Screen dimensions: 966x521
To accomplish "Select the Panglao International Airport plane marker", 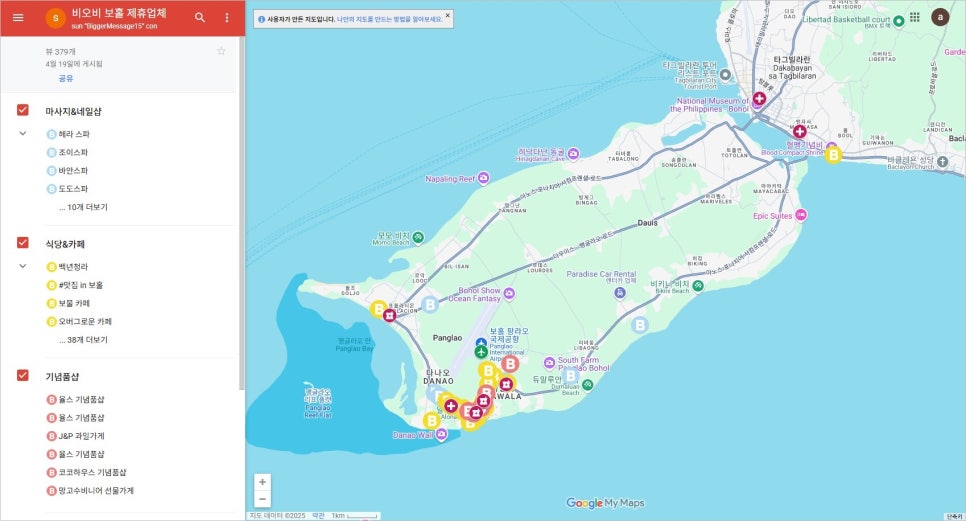I will point(481,352).
